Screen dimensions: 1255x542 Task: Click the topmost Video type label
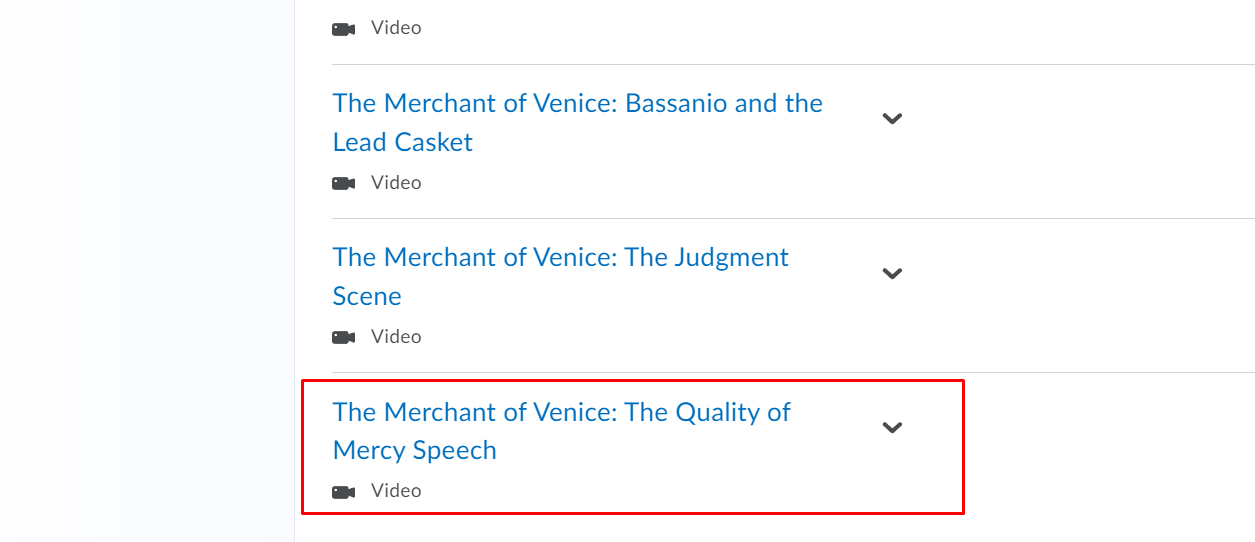coord(396,27)
